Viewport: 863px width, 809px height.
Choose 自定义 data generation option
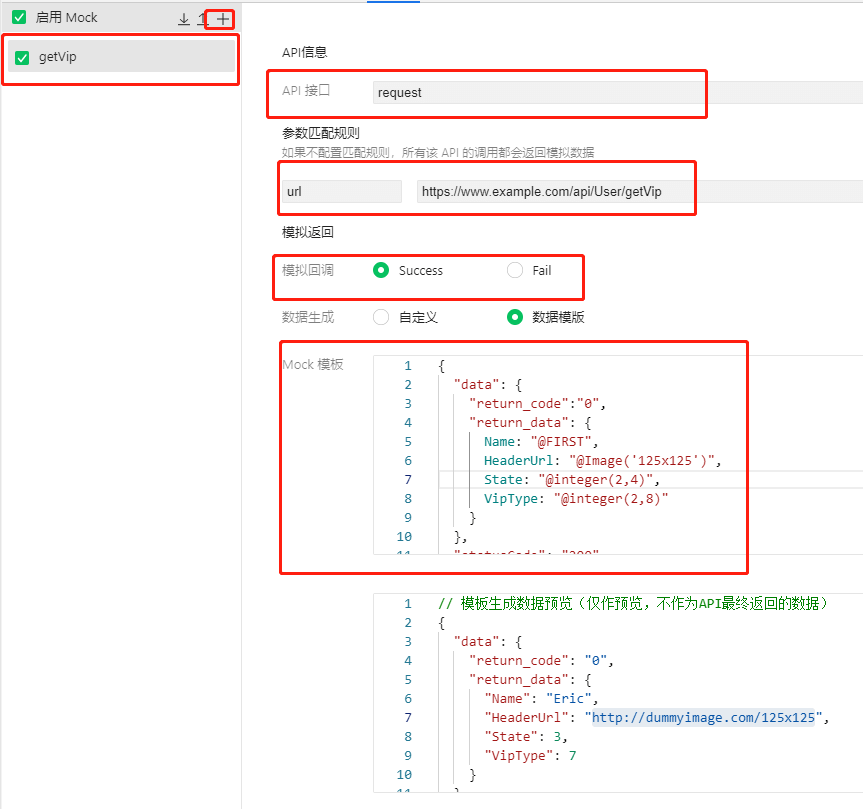click(x=381, y=317)
